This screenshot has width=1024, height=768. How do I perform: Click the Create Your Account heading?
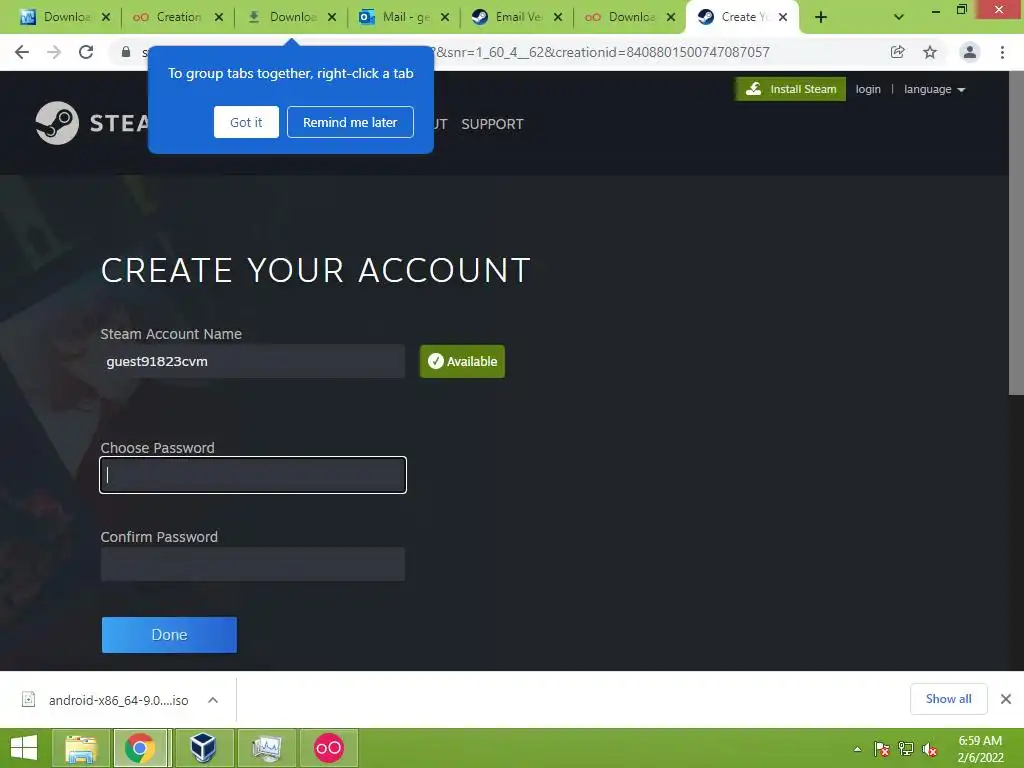tap(315, 270)
